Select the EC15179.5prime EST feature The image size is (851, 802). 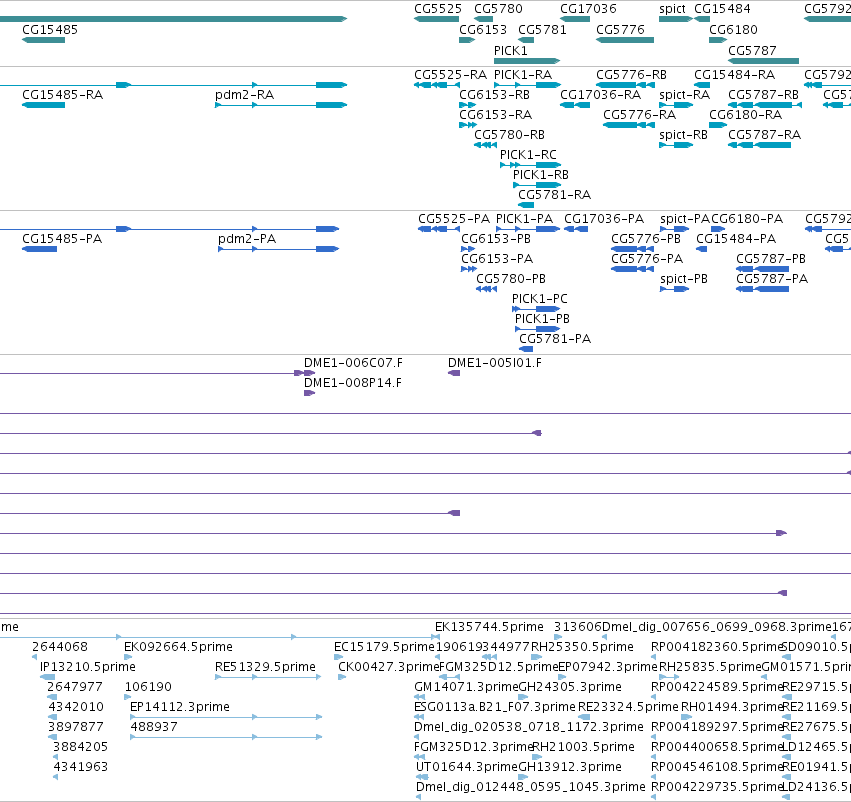[x=339, y=657]
